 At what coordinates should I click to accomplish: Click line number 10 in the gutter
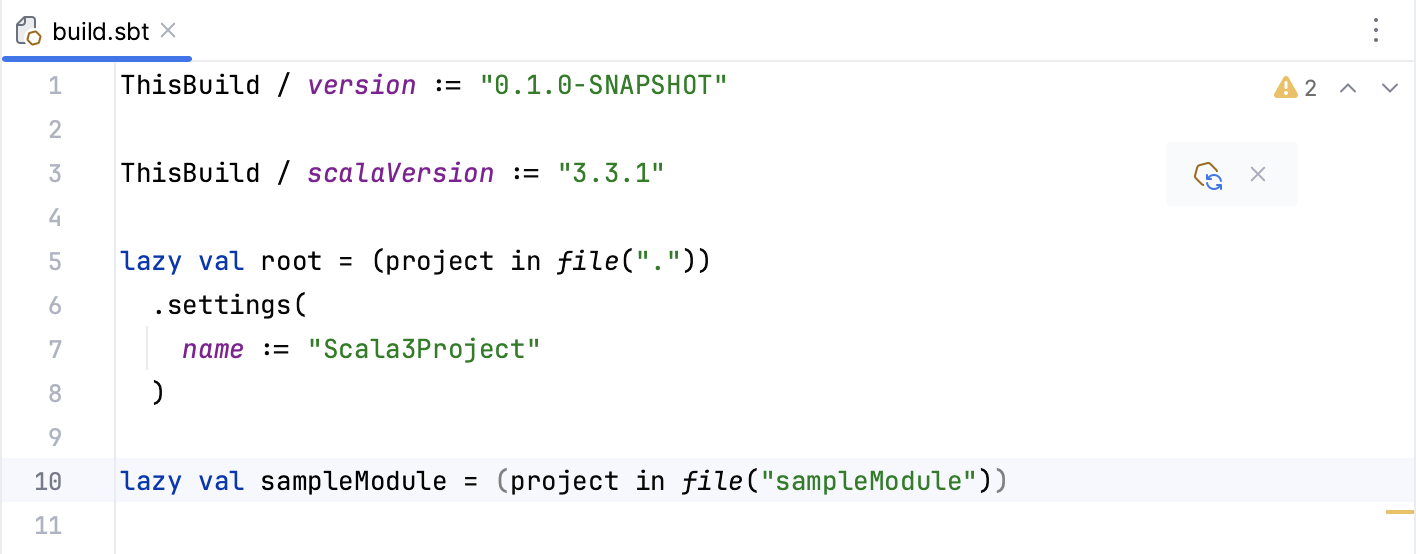coord(48,481)
